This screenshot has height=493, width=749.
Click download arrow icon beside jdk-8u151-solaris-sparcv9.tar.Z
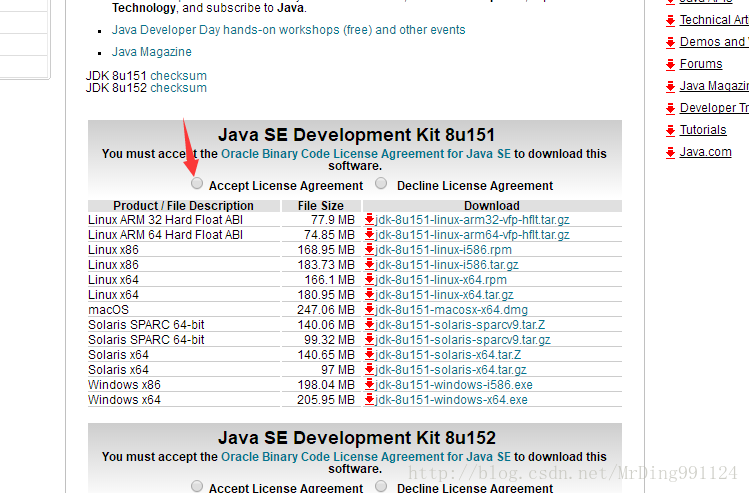click(x=369, y=325)
